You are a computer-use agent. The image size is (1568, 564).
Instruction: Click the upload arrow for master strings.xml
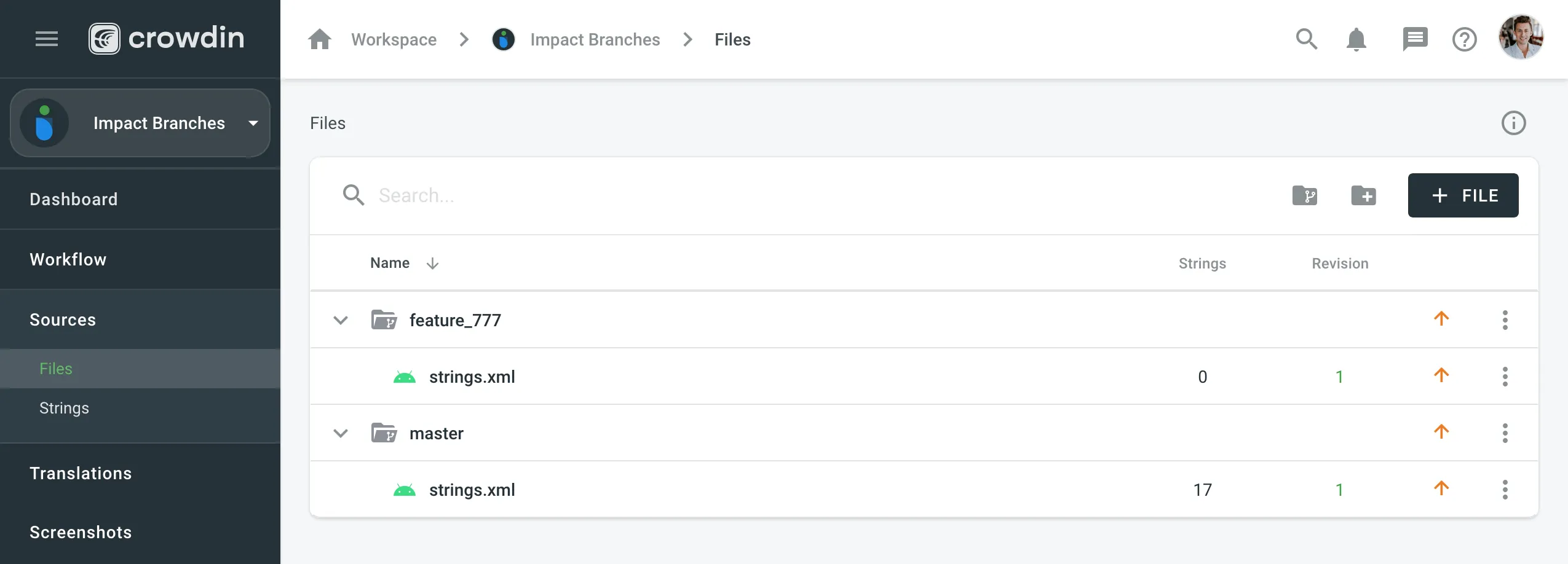(1442, 488)
